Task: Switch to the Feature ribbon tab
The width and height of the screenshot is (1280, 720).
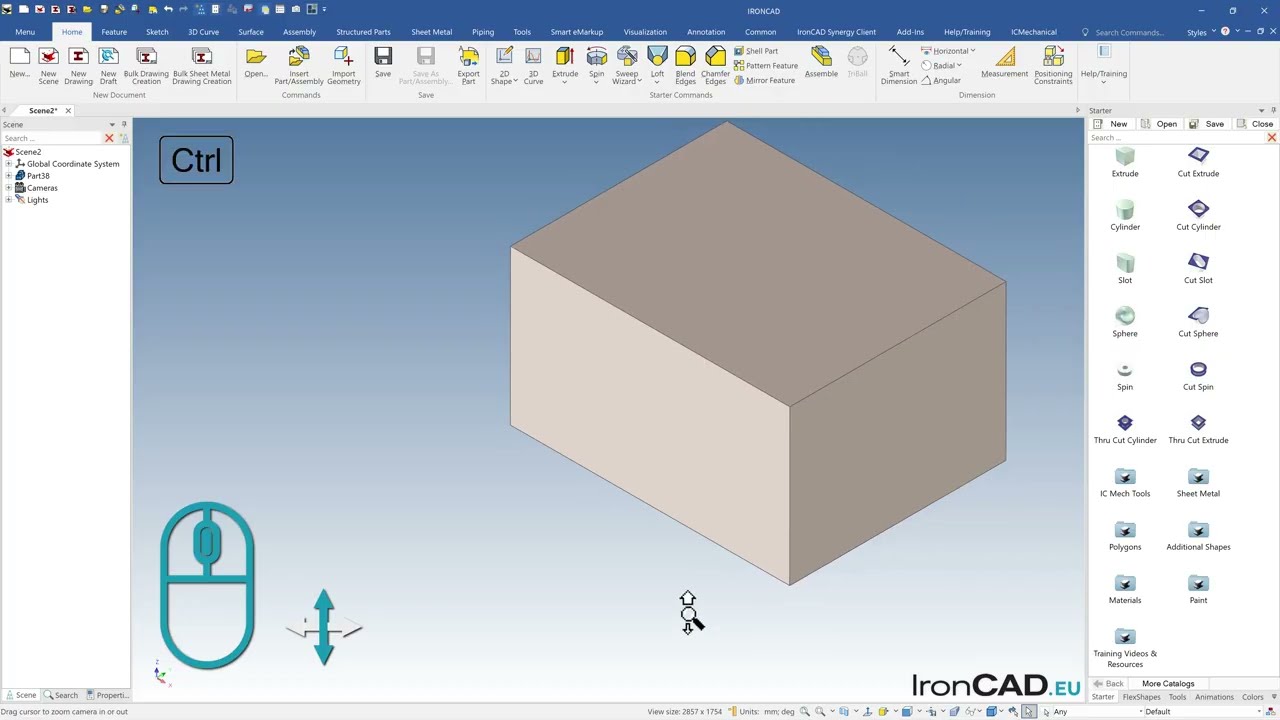Action: [114, 32]
